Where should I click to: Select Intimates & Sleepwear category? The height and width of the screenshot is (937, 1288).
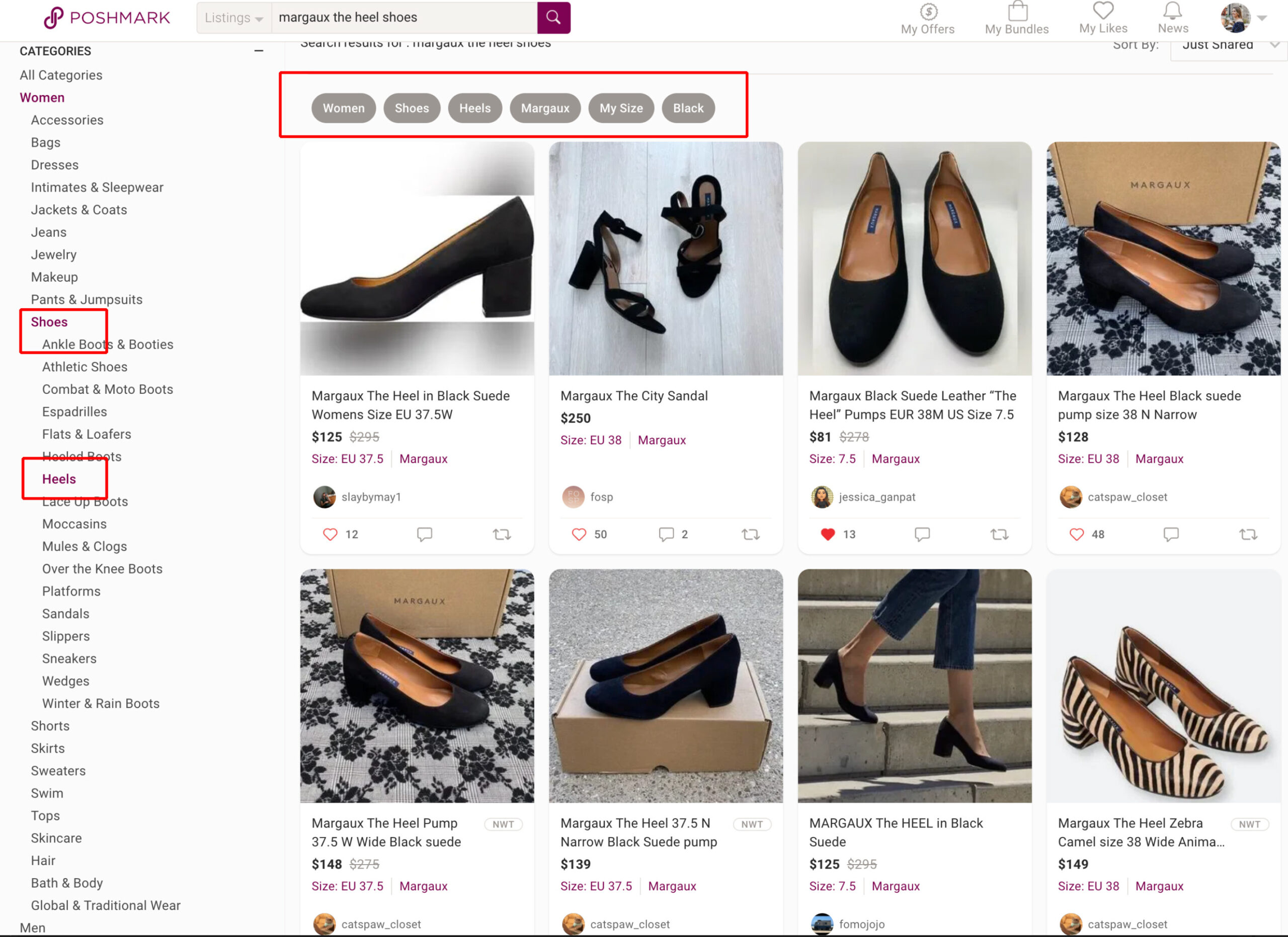click(x=97, y=187)
